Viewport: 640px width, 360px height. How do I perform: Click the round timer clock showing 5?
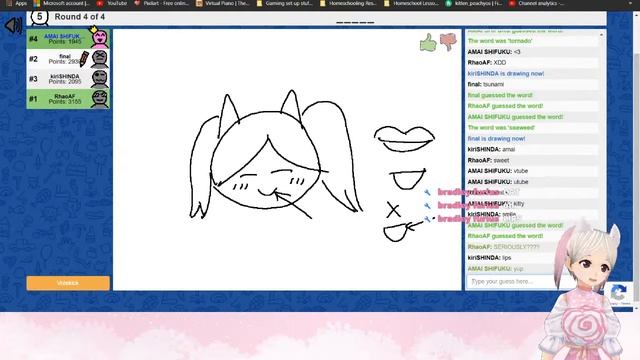coord(40,17)
